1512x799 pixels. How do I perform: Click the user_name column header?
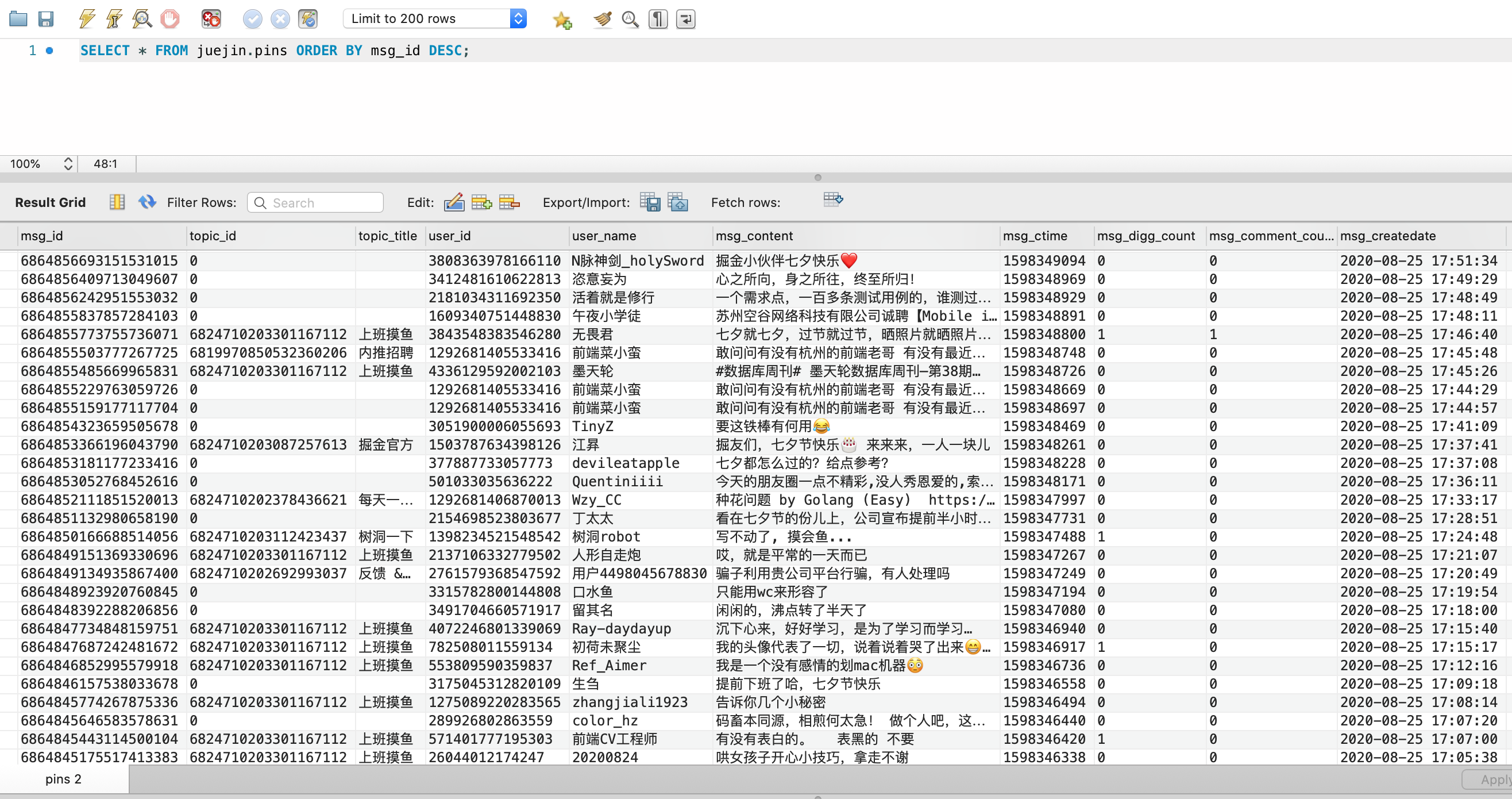tap(604, 236)
